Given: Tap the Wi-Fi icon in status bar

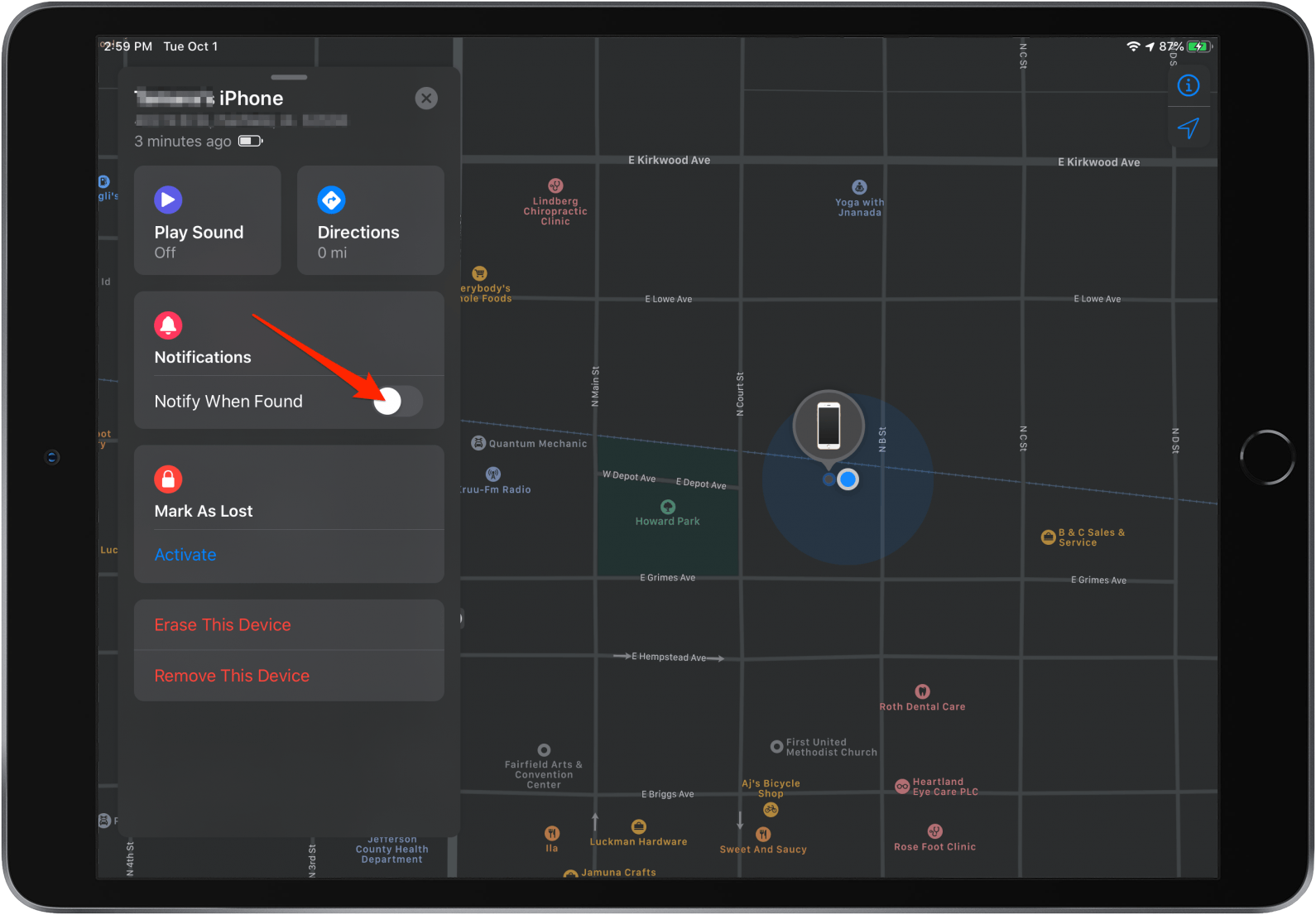Looking at the screenshot, I should point(1133,46).
